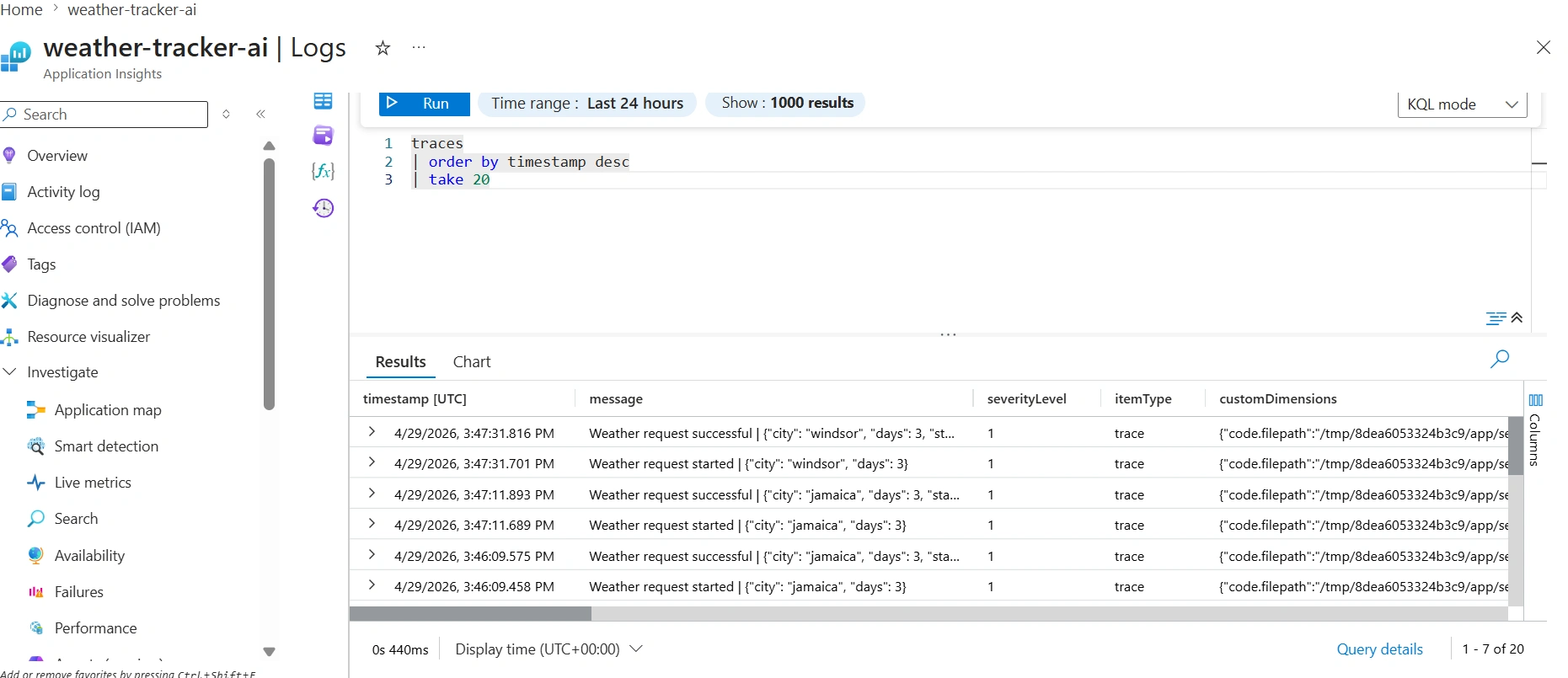
Task: Expand the 3:47:31.701 PM row
Action: coord(372,462)
